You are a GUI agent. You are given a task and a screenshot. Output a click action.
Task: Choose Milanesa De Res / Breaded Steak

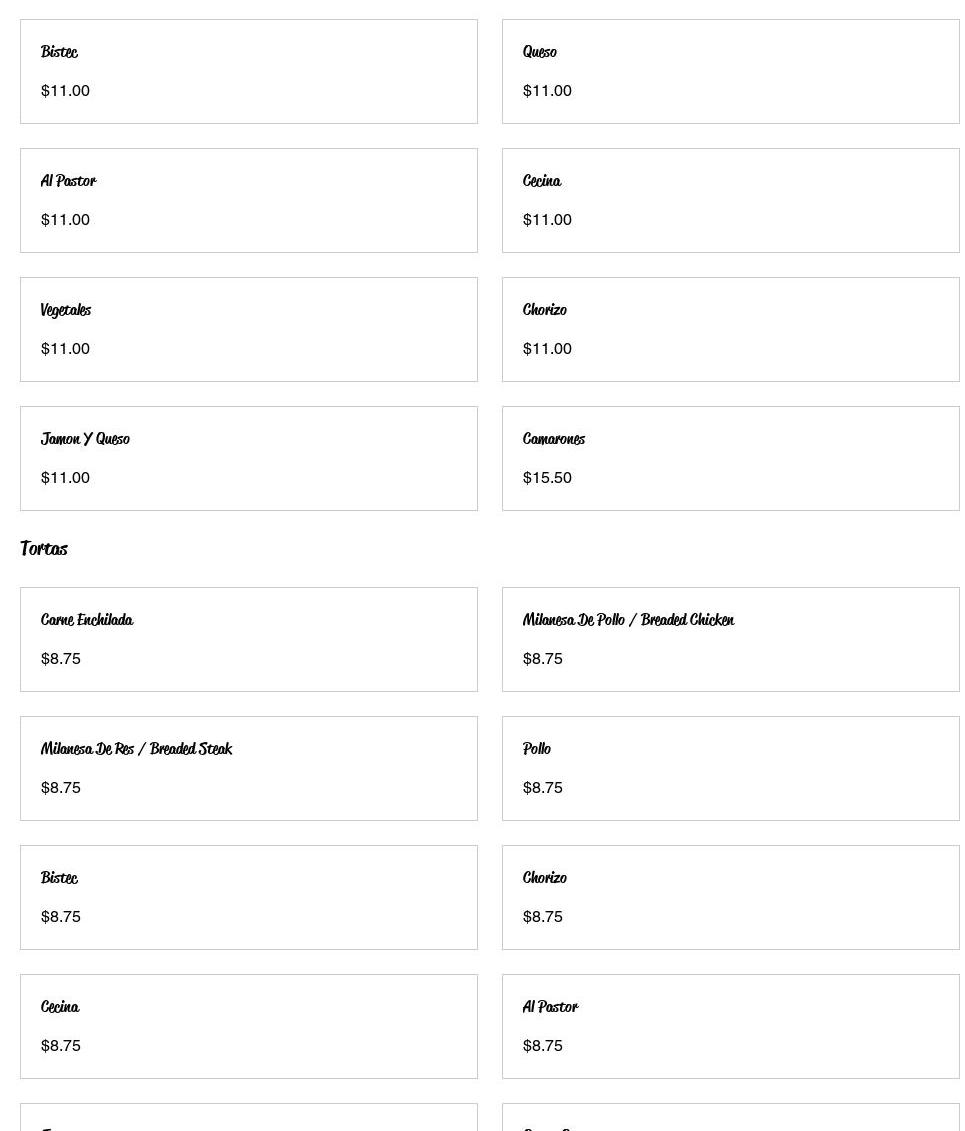(248, 768)
